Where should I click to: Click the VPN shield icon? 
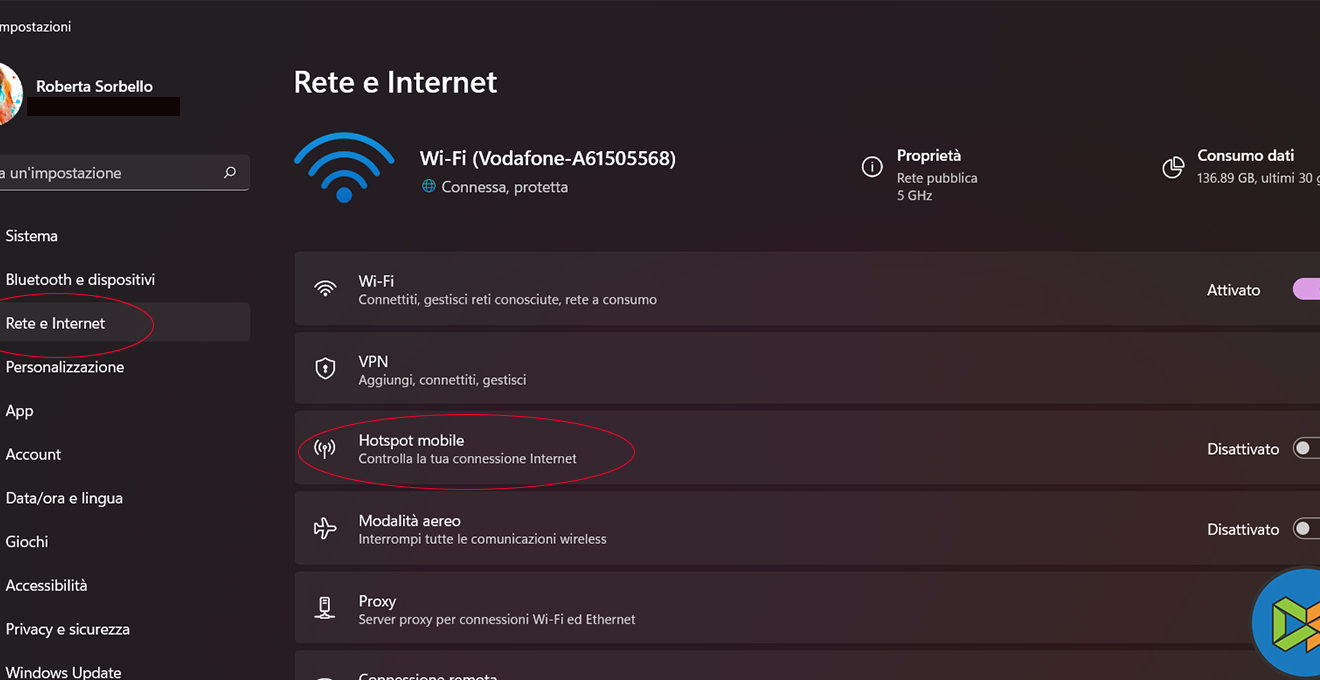(x=325, y=369)
